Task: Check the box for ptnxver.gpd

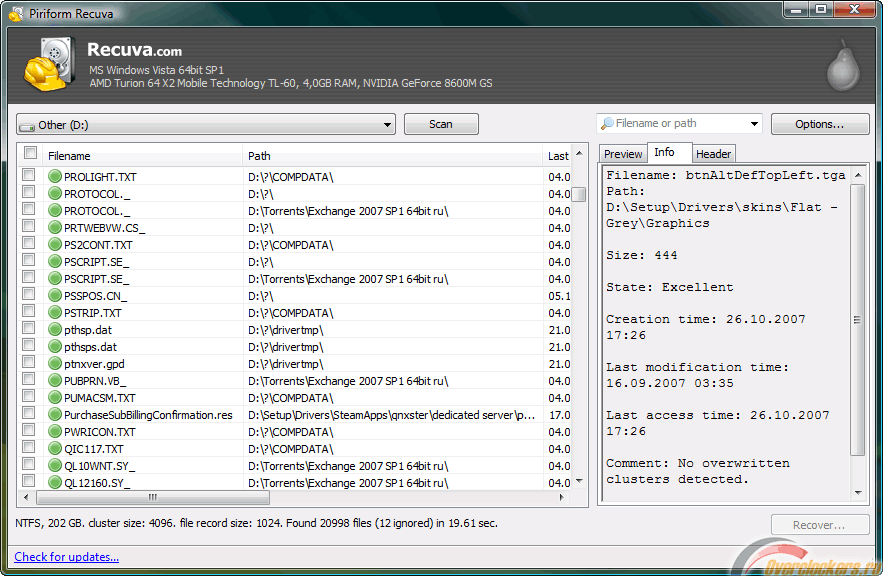Action: 28,362
